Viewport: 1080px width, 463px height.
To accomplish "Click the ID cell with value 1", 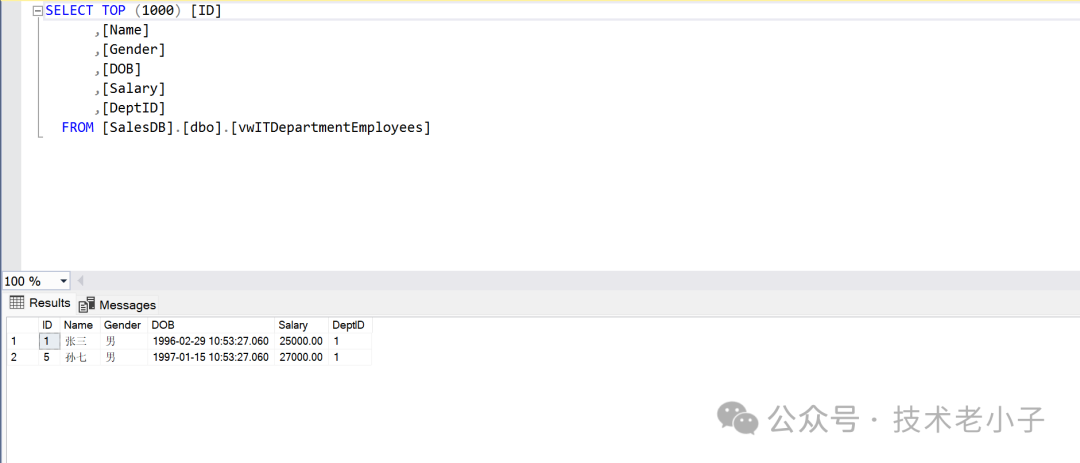I will pyautogui.click(x=49, y=341).
